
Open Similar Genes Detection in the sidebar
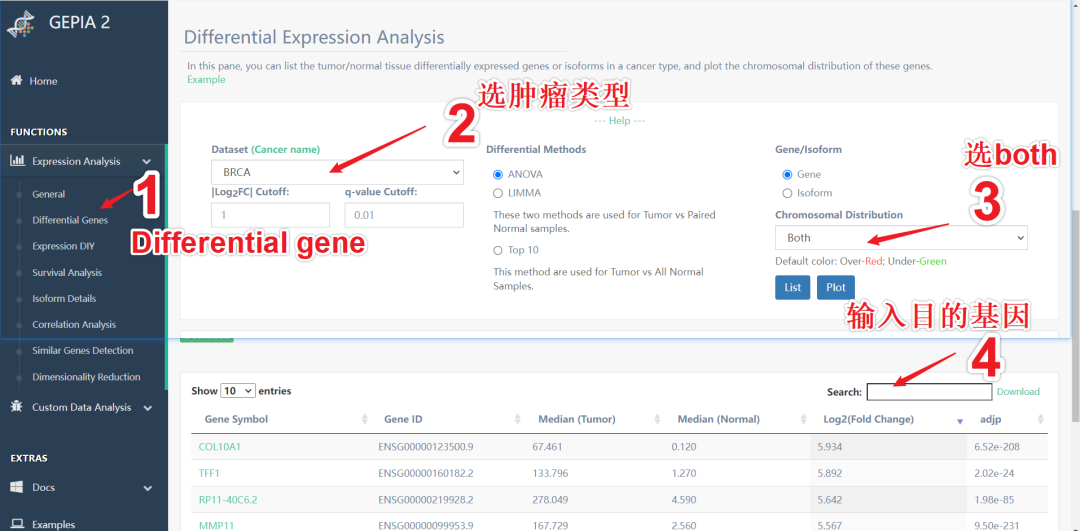click(x=83, y=351)
